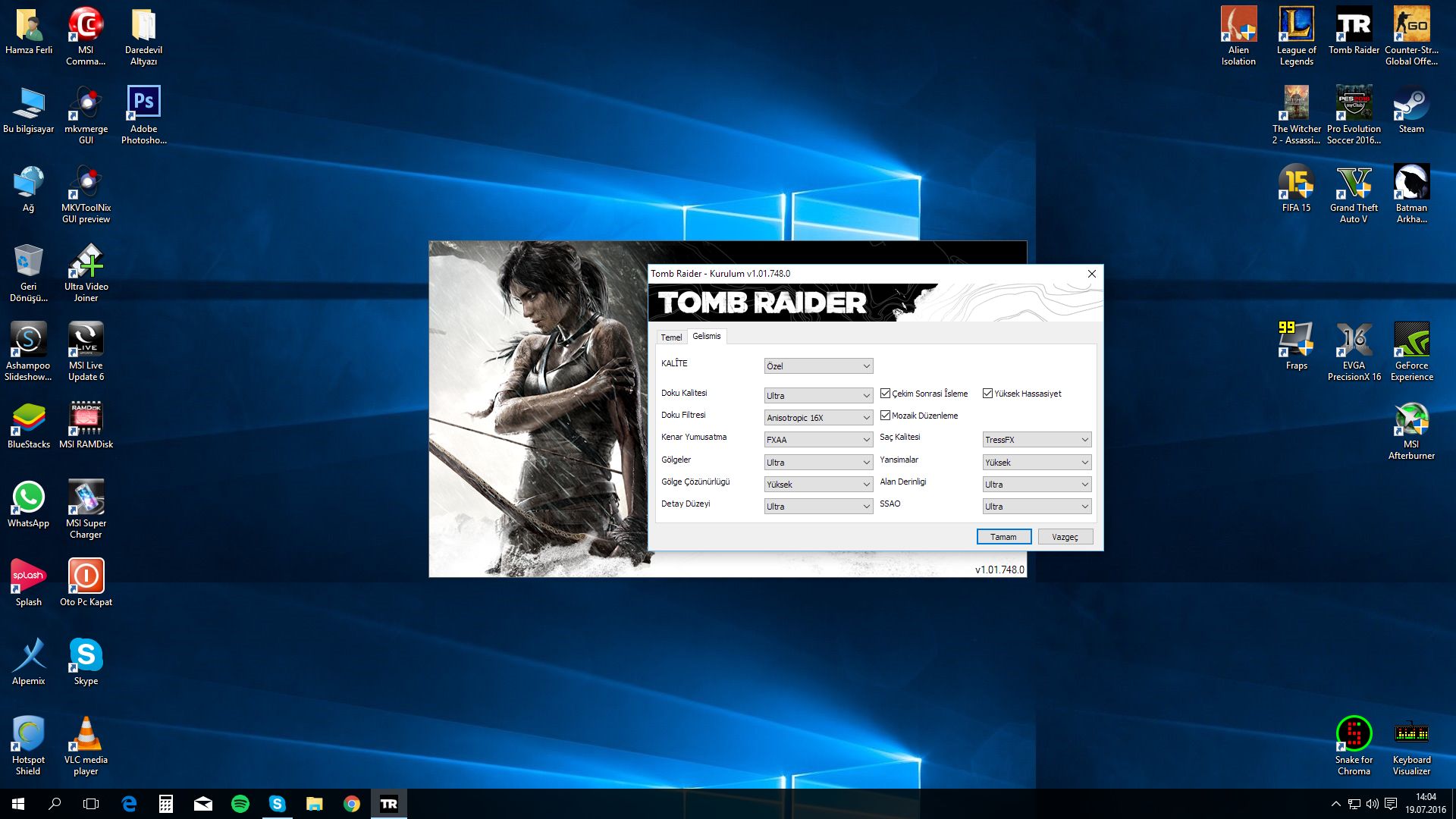Open Doku Kalitesi dropdown
The height and width of the screenshot is (819, 1456).
tap(818, 396)
